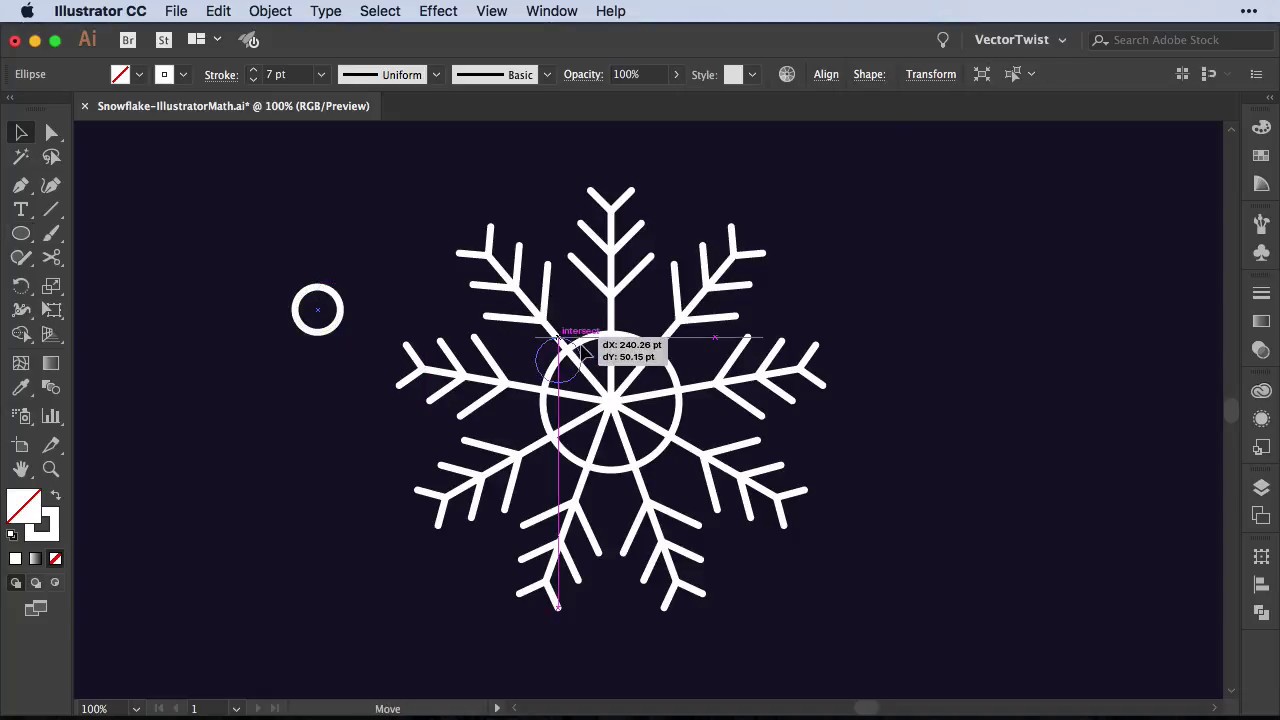This screenshot has width=1280, height=720.
Task: Open the Window menu
Action: pos(551,11)
